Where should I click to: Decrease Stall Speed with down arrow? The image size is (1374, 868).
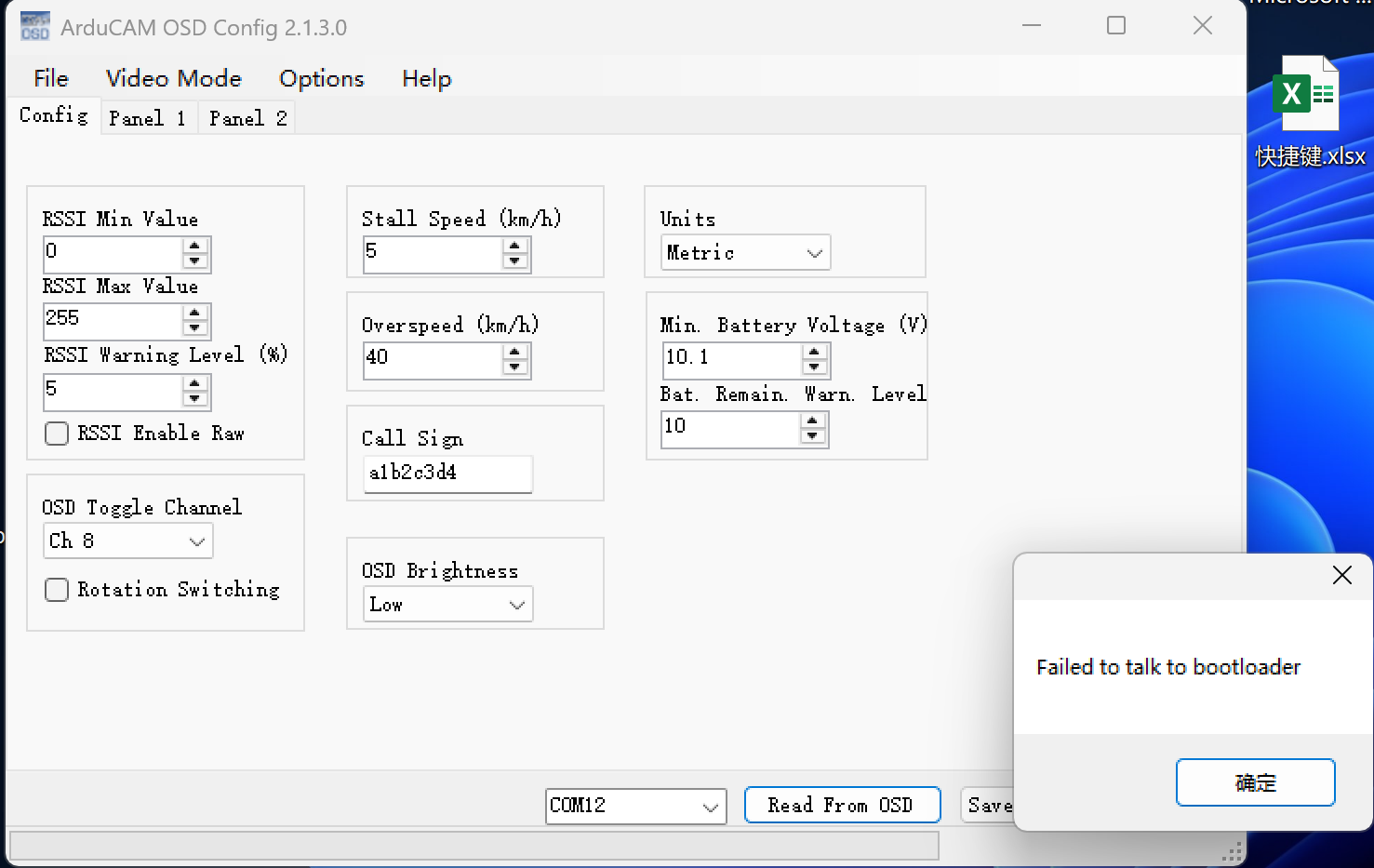tap(514, 261)
